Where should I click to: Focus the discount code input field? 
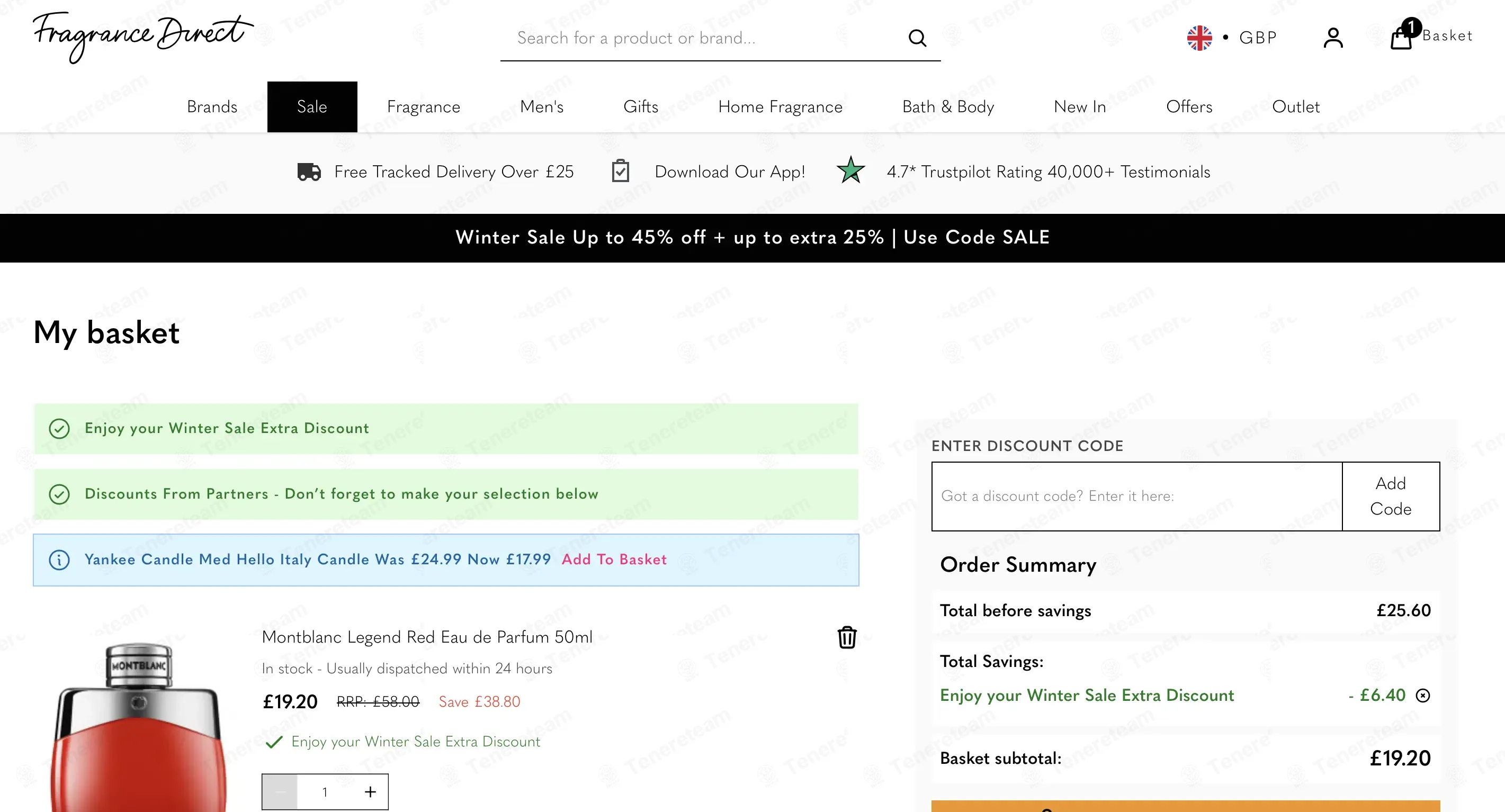tap(1137, 497)
